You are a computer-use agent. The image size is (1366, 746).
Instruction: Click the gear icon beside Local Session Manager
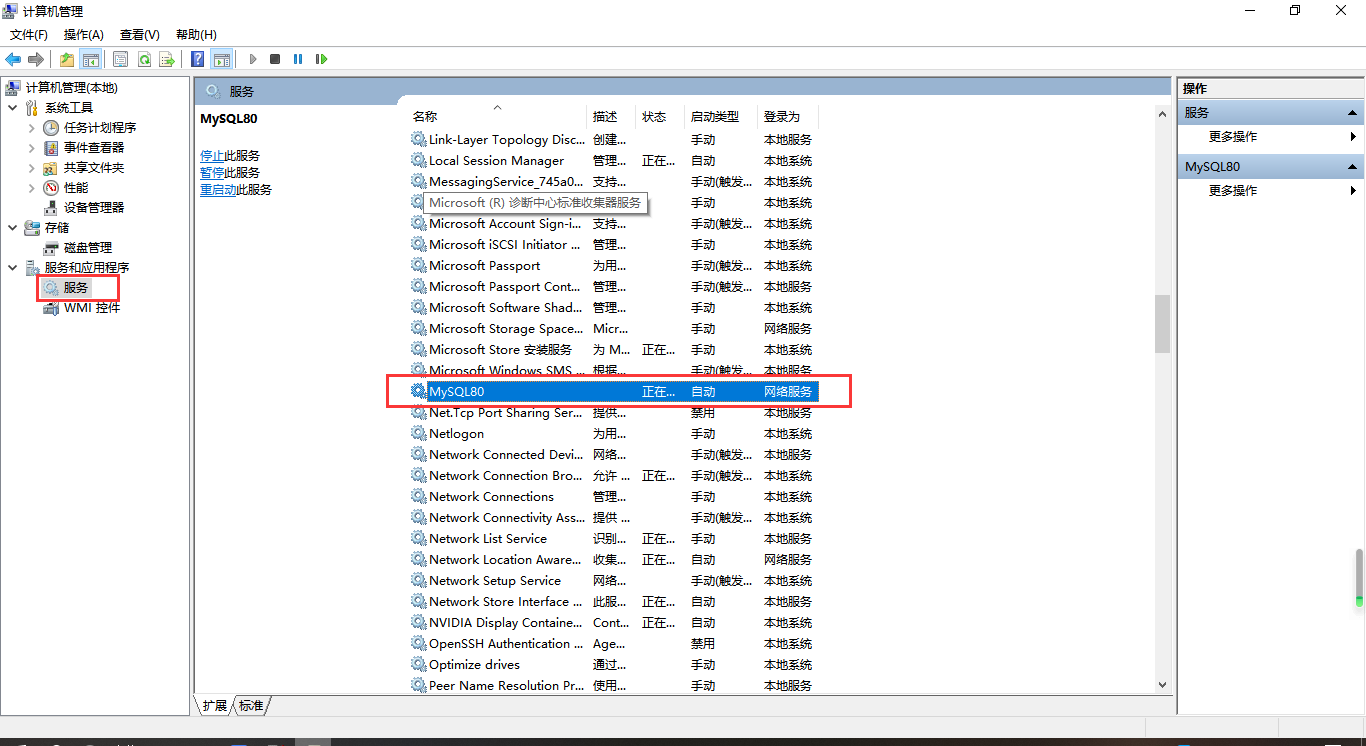coord(418,160)
